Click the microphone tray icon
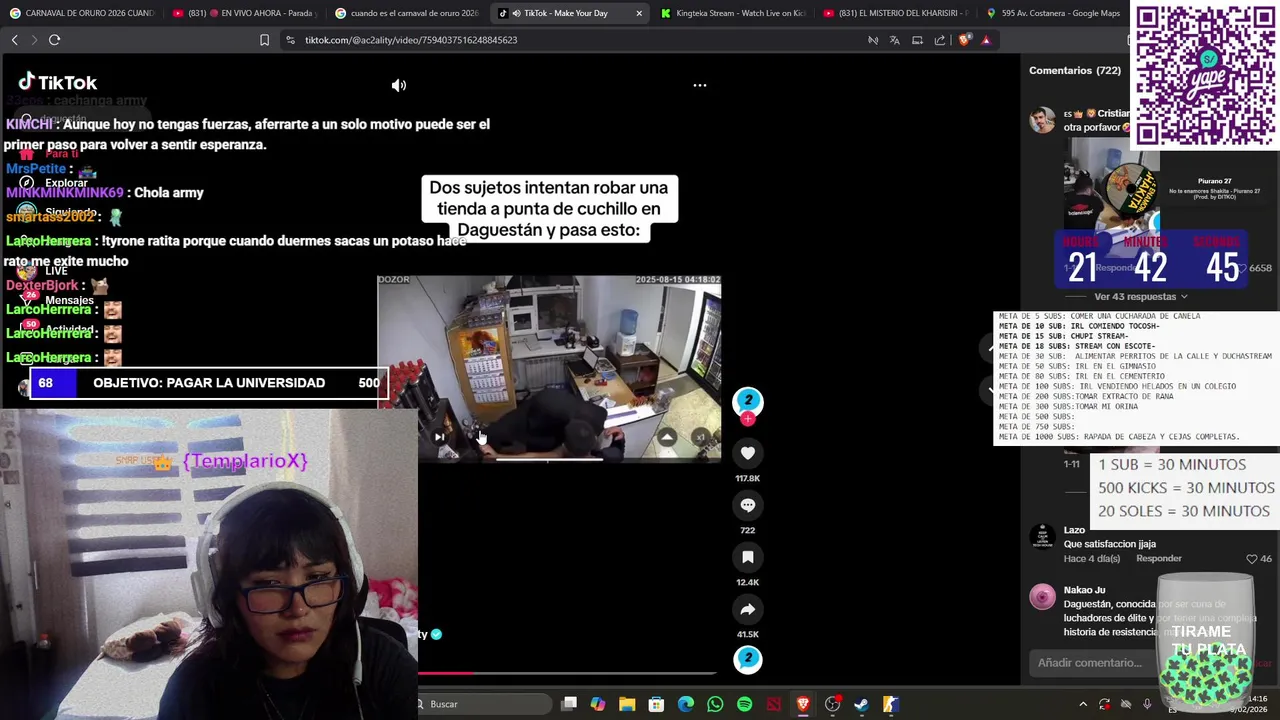1280x720 pixels. pyautogui.click(x=1147, y=704)
